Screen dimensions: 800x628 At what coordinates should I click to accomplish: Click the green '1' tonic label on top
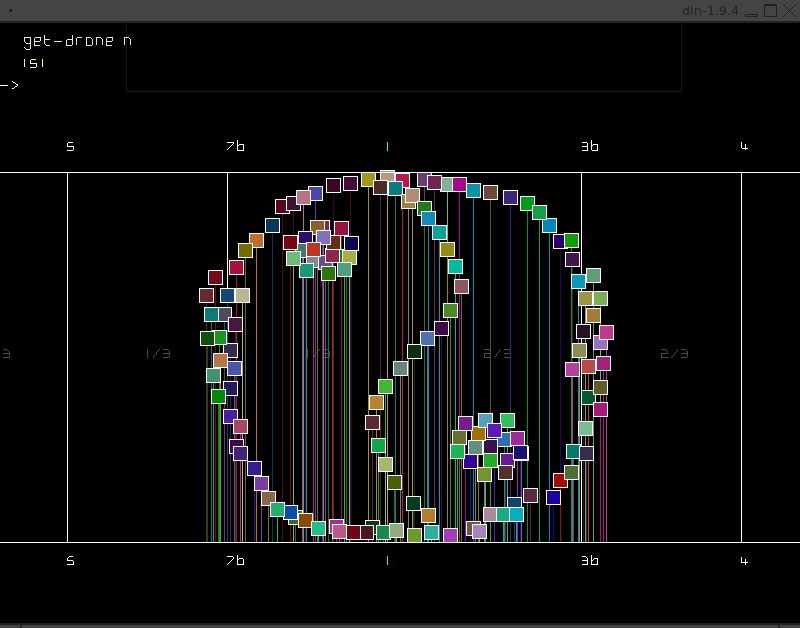[x=387, y=146]
